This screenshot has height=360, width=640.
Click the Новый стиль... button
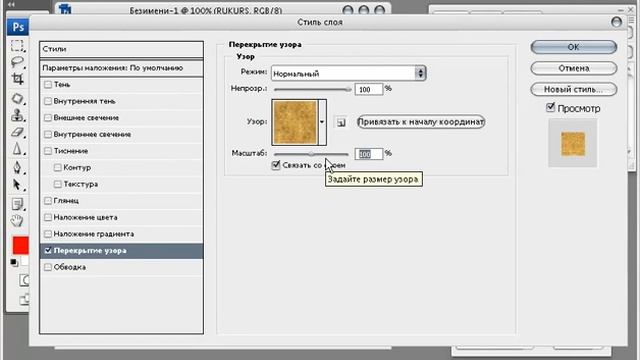(573, 89)
